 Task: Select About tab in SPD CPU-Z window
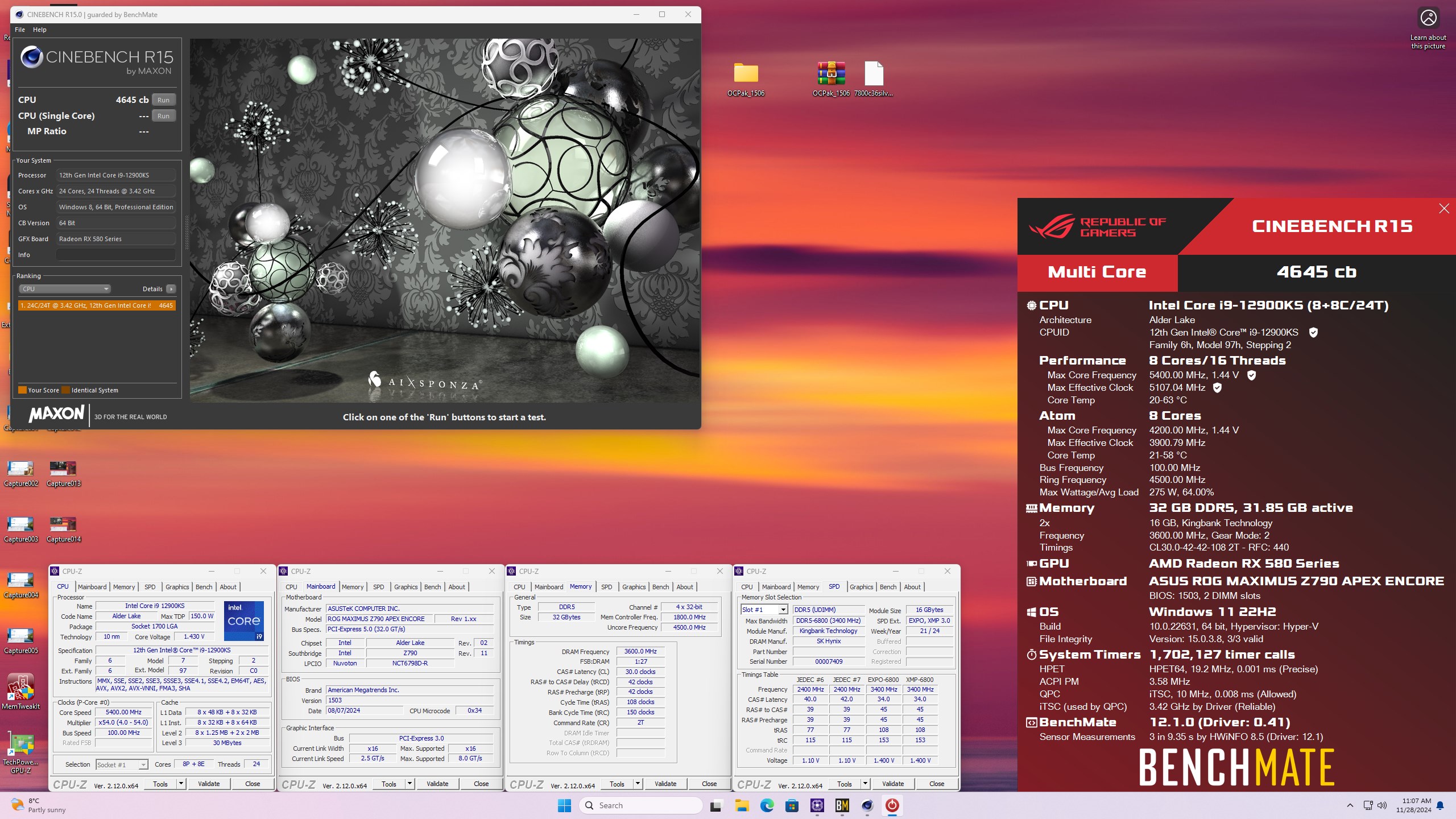click(x=912, y=587)
